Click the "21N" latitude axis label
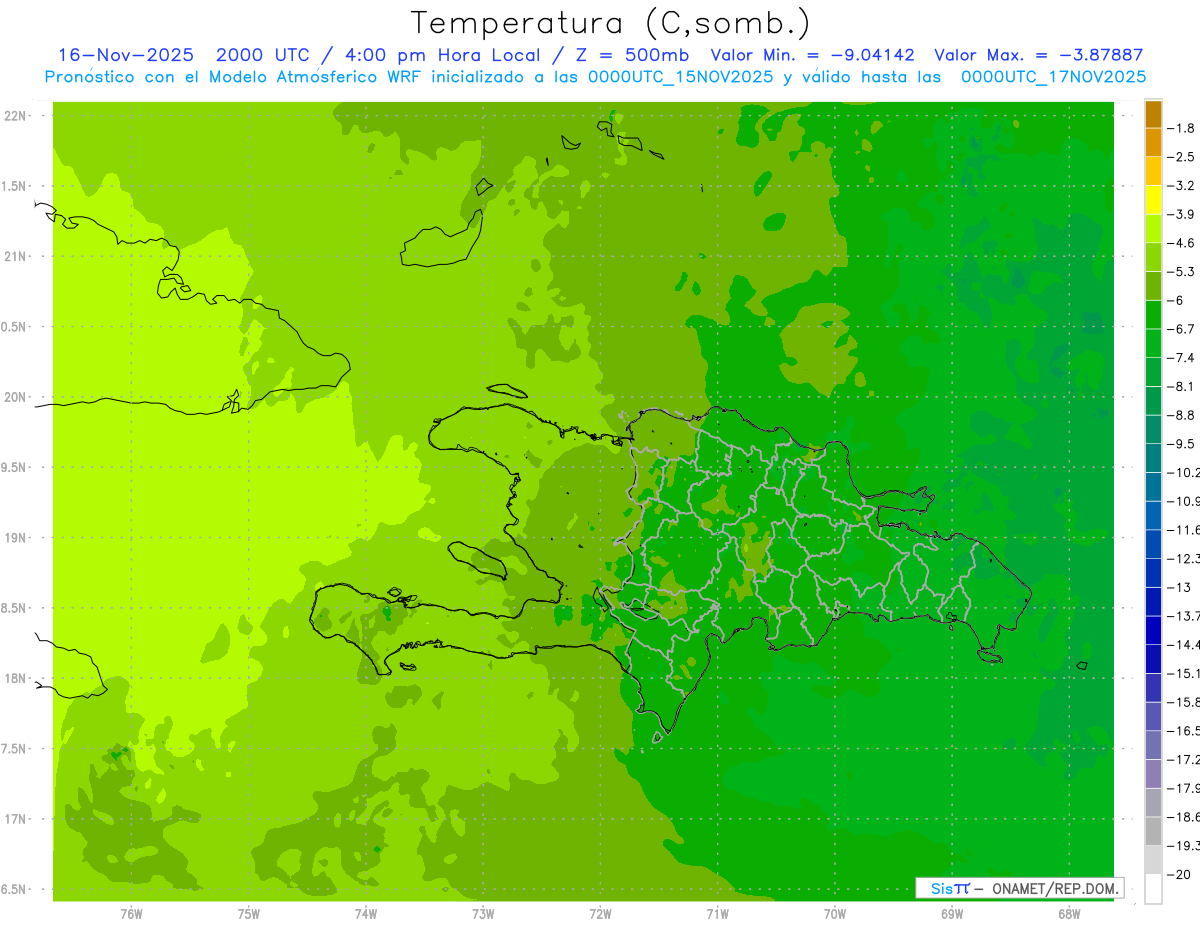This screenshot has height=927, width=1200. [x=15, y=256]
